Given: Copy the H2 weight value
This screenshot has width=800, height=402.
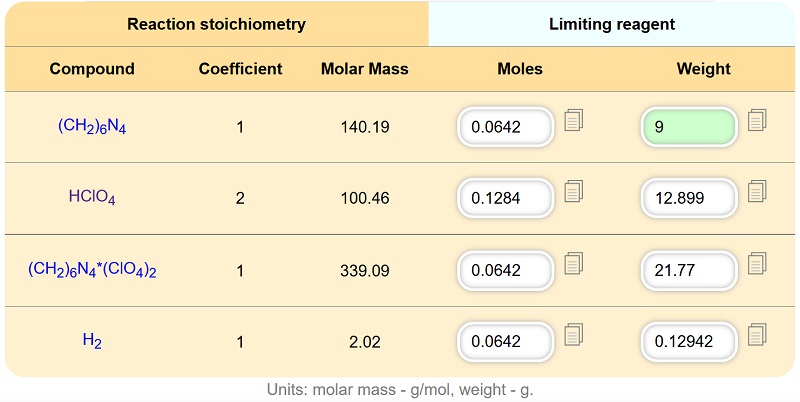Looking at the screenshot, I should (758, 335).
